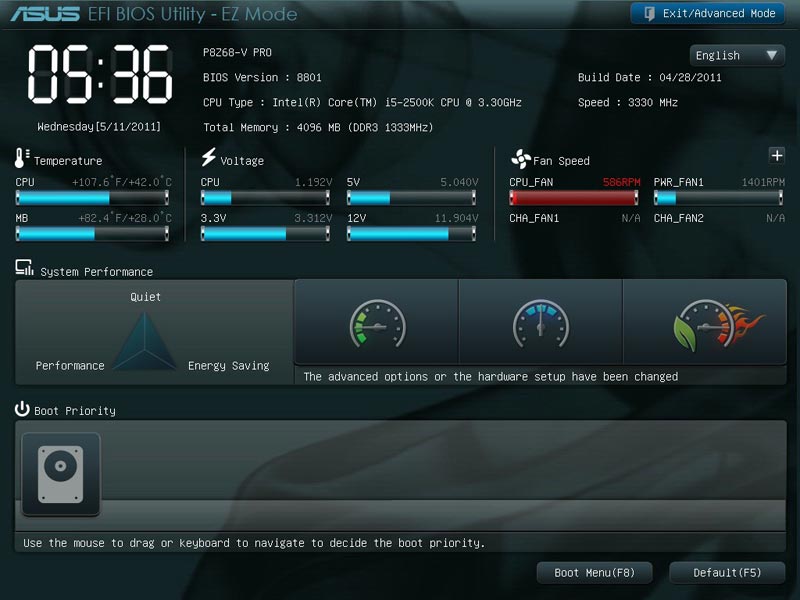Click the 3.3V voltage bar

(265, 234)
